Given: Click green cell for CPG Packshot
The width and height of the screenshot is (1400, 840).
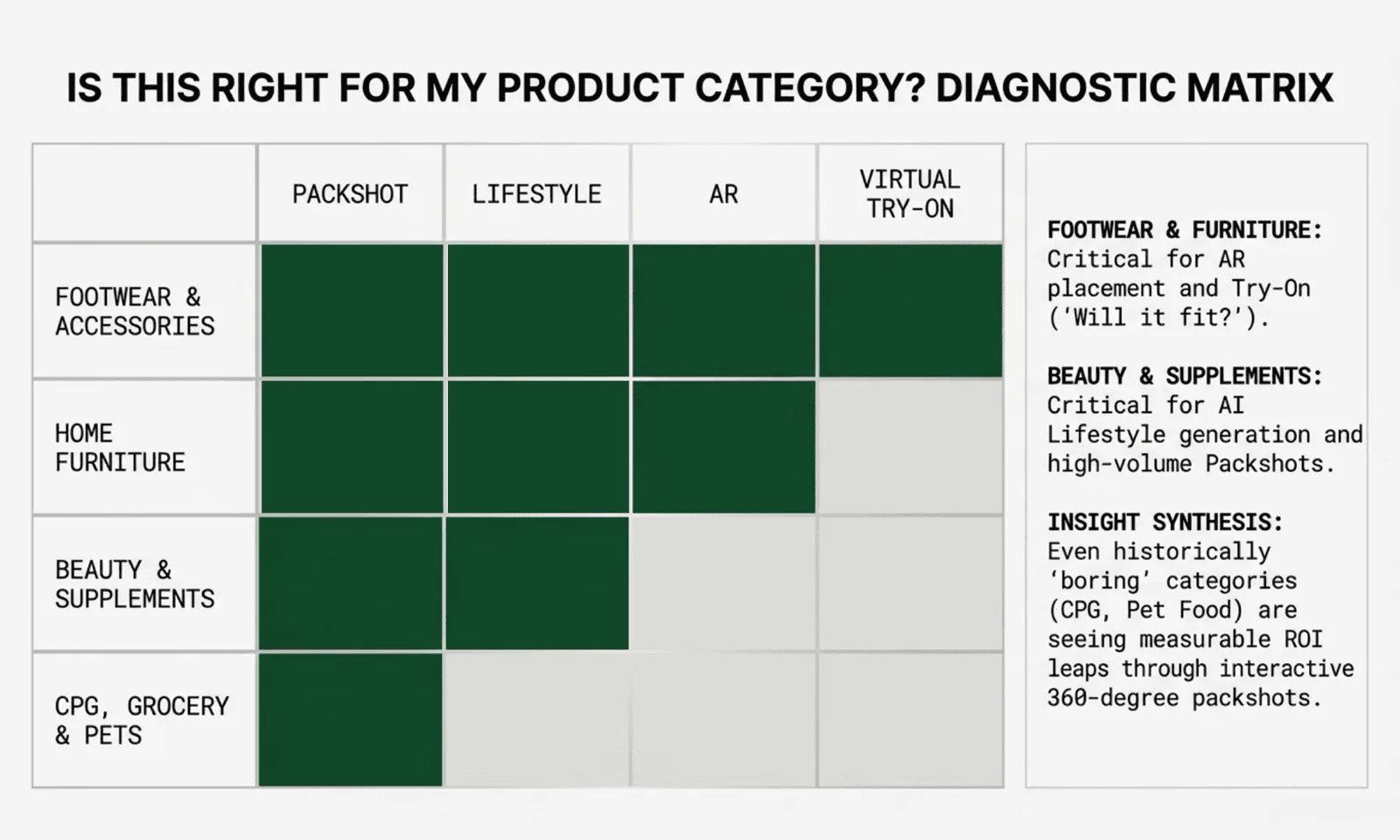Looking at the screenshot, I should tap(350, 720).
